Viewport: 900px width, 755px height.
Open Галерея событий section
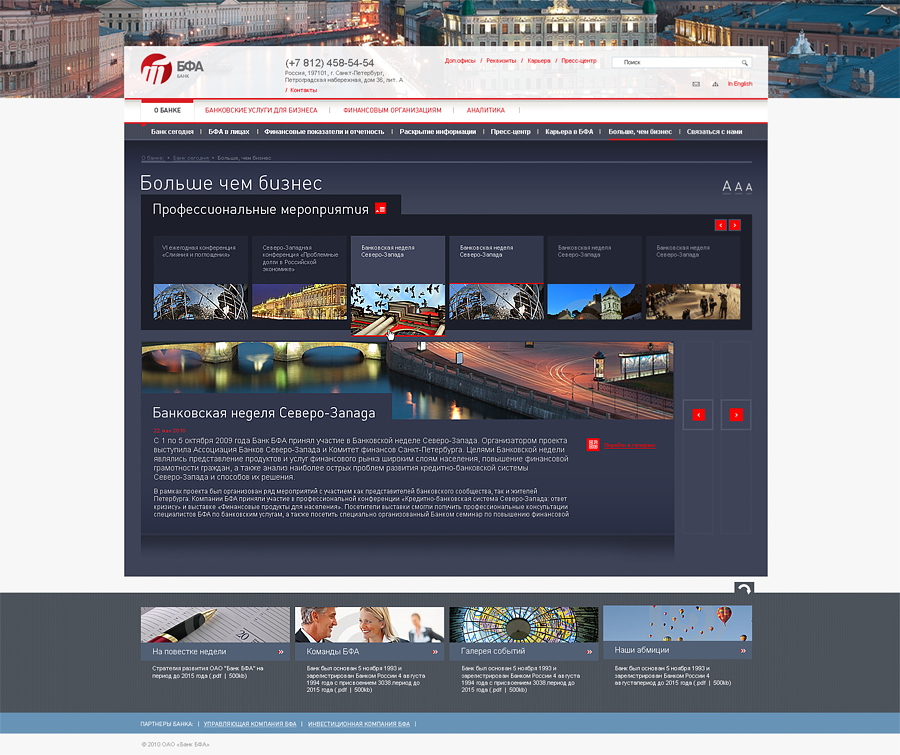pos(493,651)
